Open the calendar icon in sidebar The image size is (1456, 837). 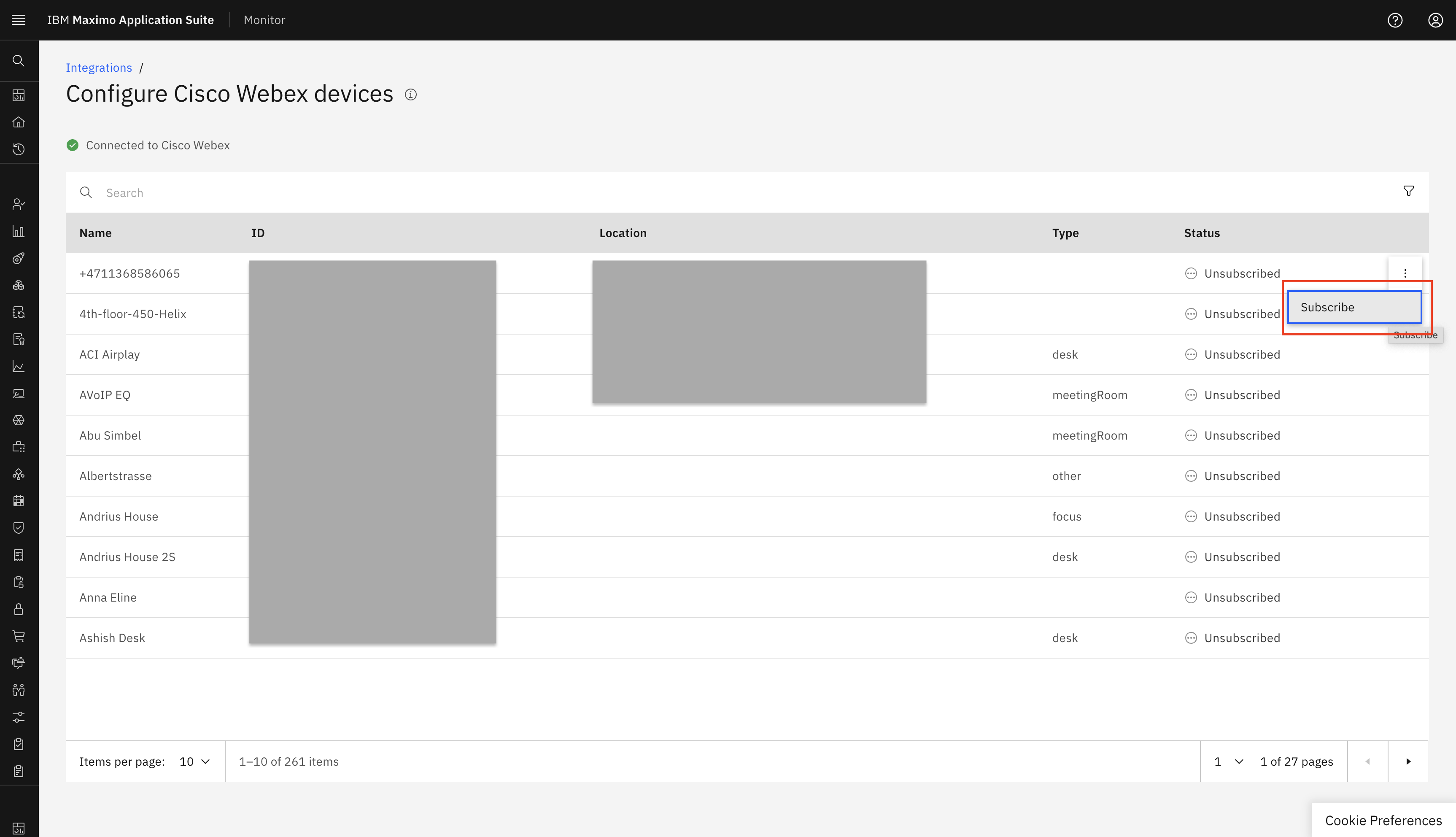tap(19, 501)
